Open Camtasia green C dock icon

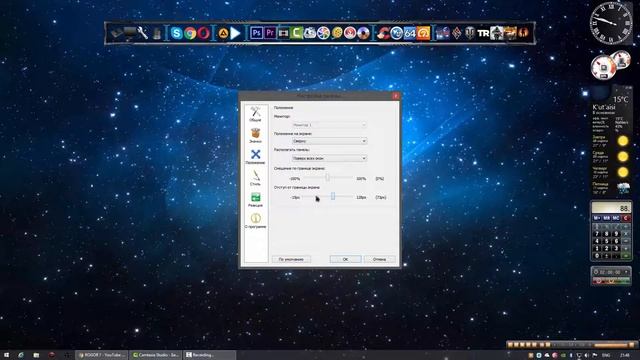[x=296, y=33]
